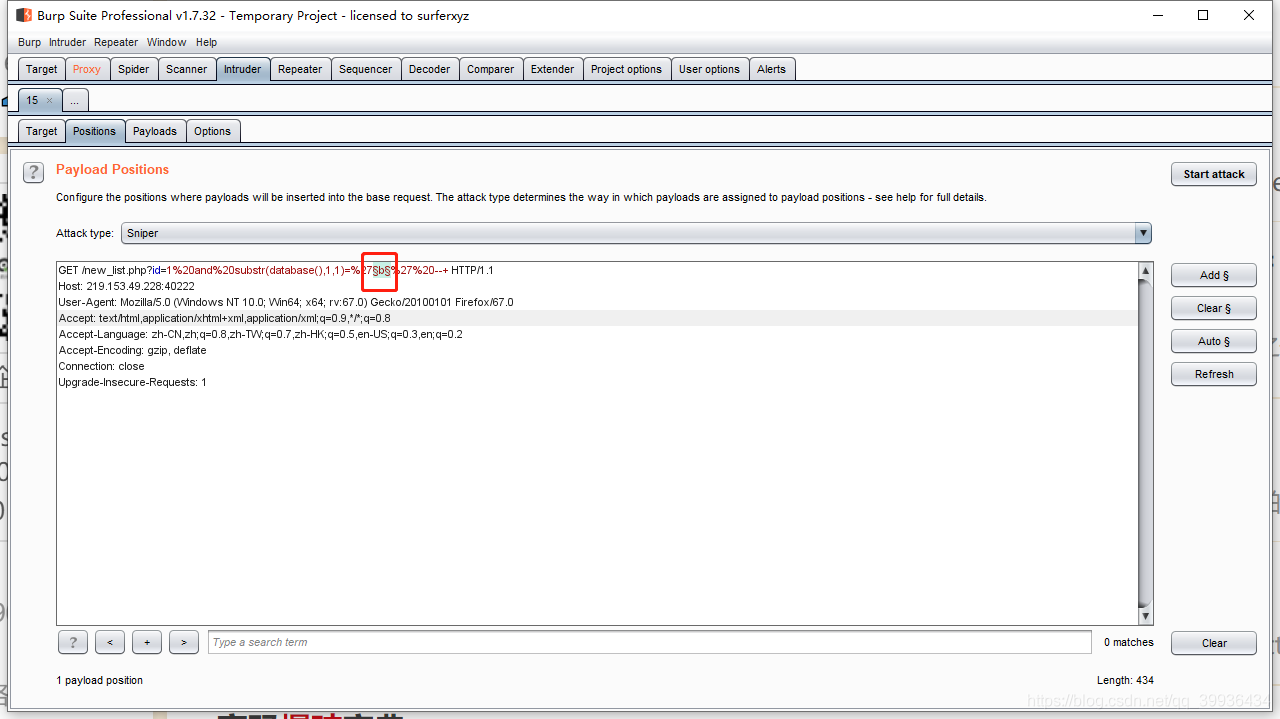Click the Clear search button
1280x719 pixels.
[1214, 643]
